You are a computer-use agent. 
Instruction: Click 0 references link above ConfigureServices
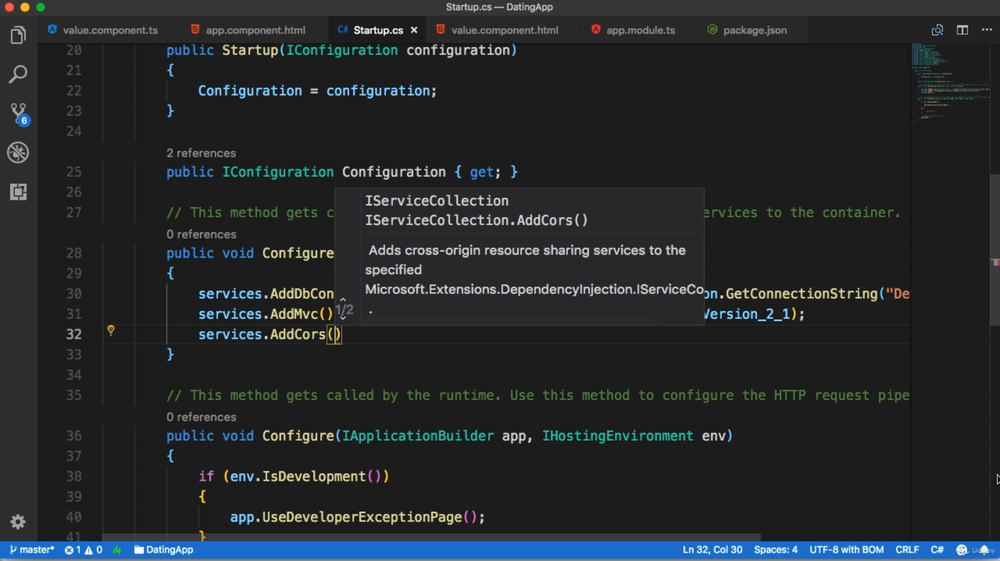[201, 234]
